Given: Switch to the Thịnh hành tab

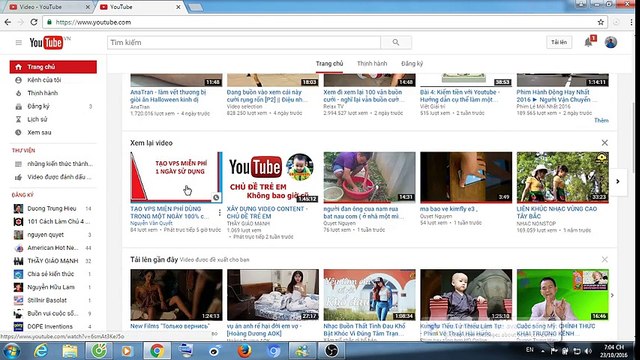Looking at the screenshot, I should pos(372,64).
